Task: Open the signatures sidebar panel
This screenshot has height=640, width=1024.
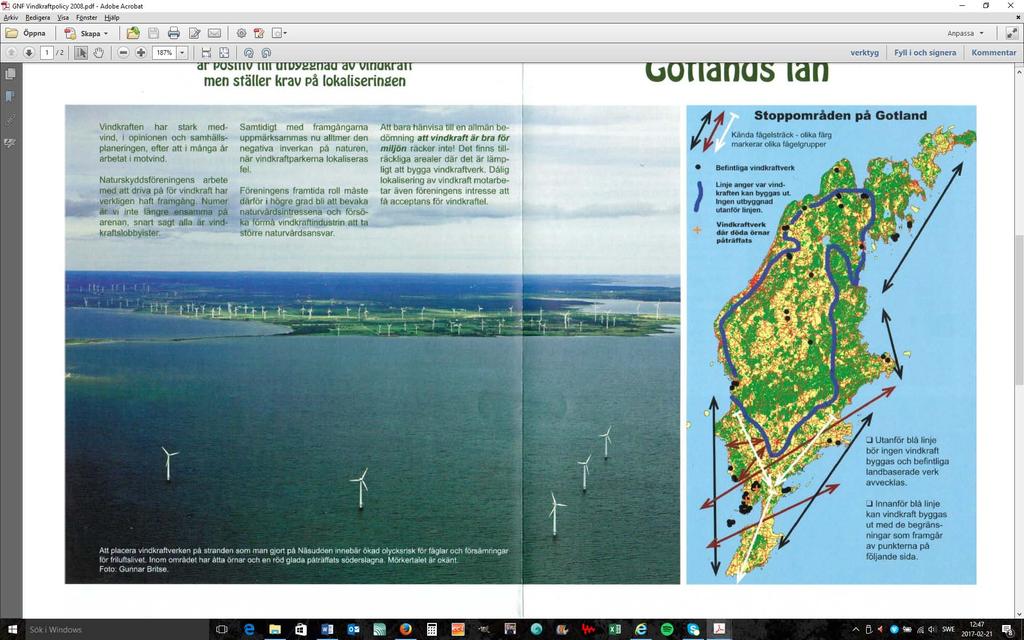Action: pyautogui.click(x=10, y=142)
